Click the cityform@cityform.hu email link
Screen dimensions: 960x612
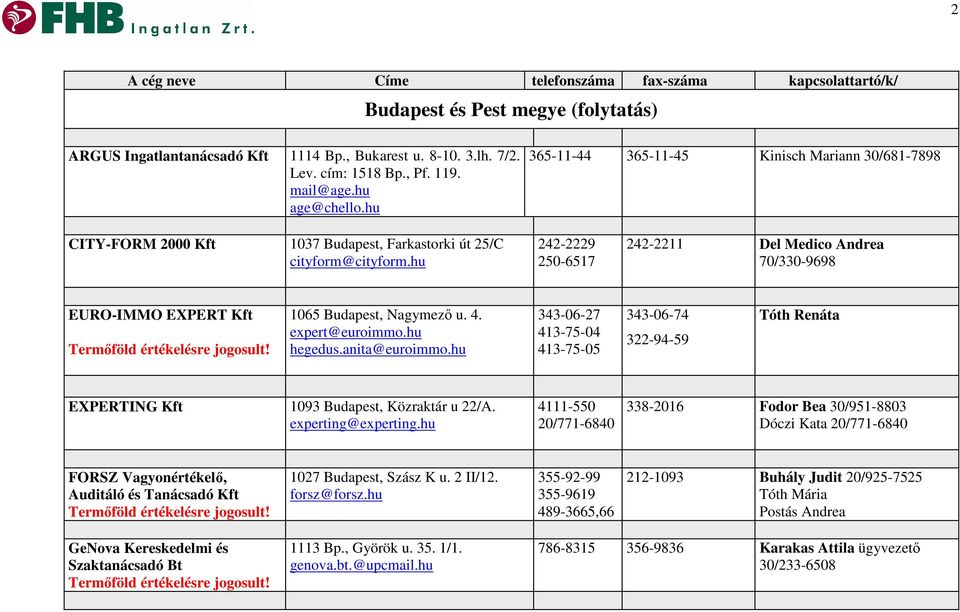coord(358,261)
